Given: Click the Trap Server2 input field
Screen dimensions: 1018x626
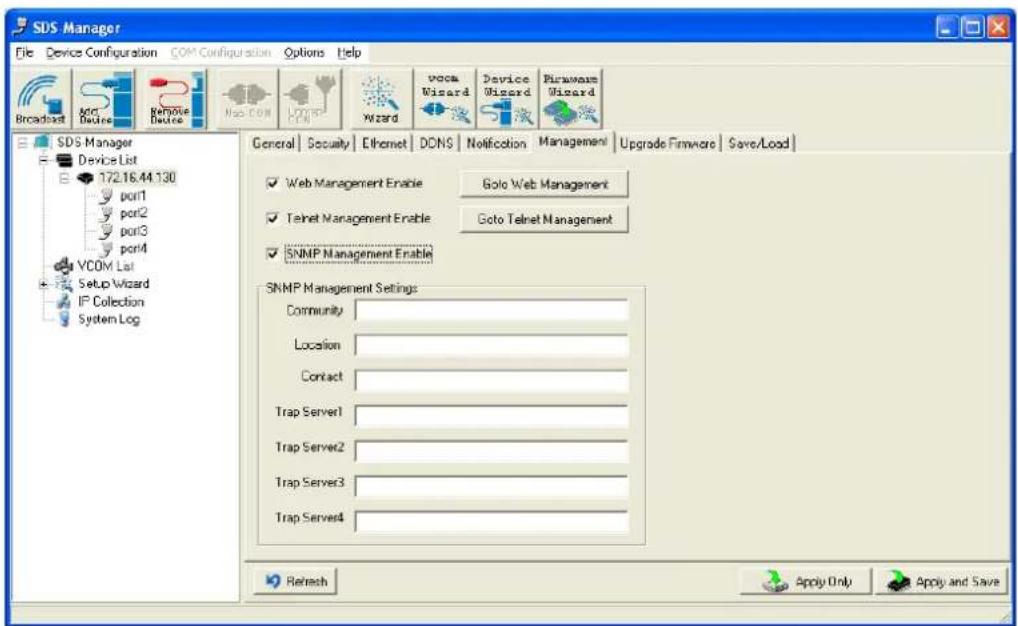Looking at the screenshot, I should click(x=491, y=451).
